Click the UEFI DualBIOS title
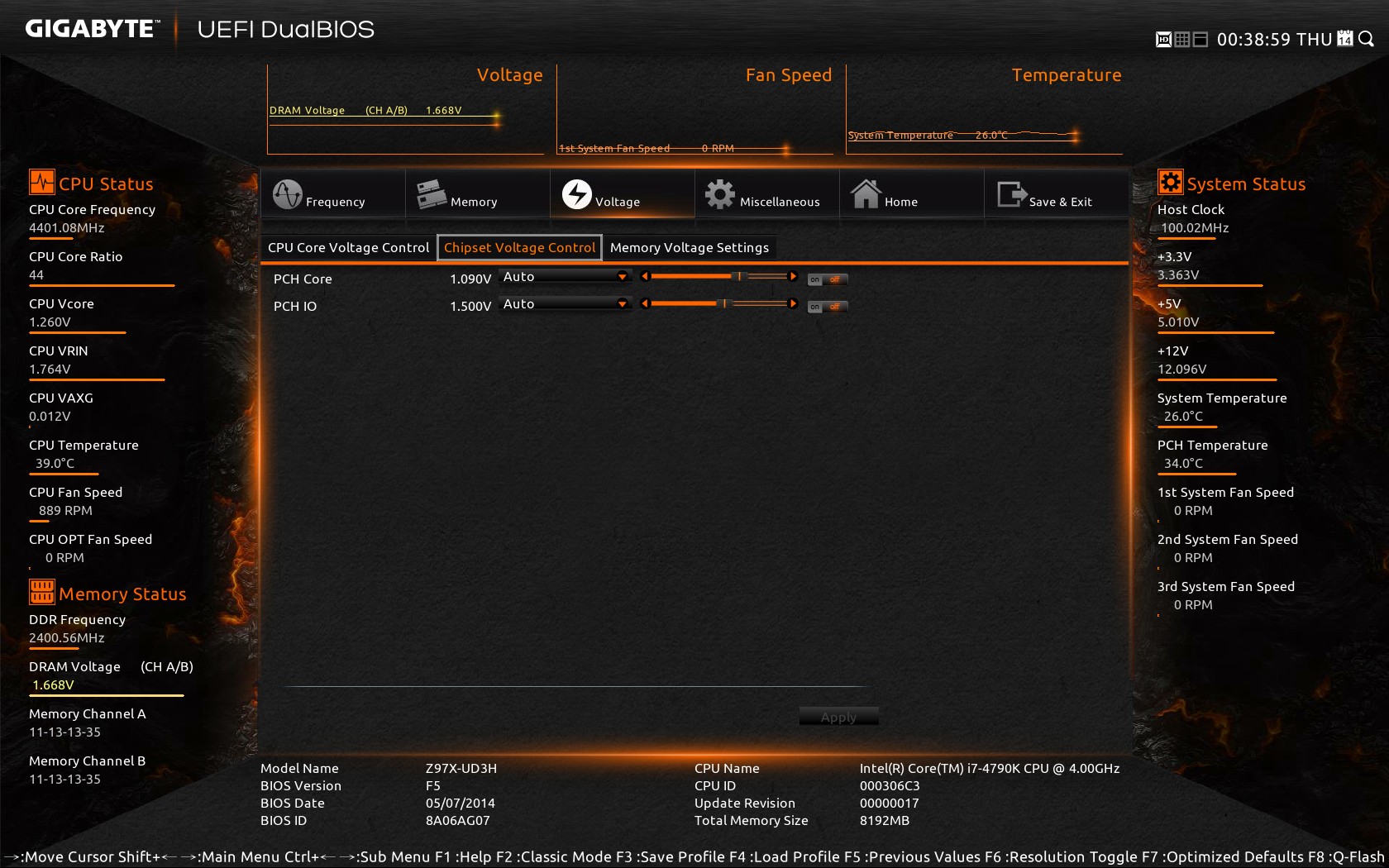The image size is (1389, 868). point(286,29)
